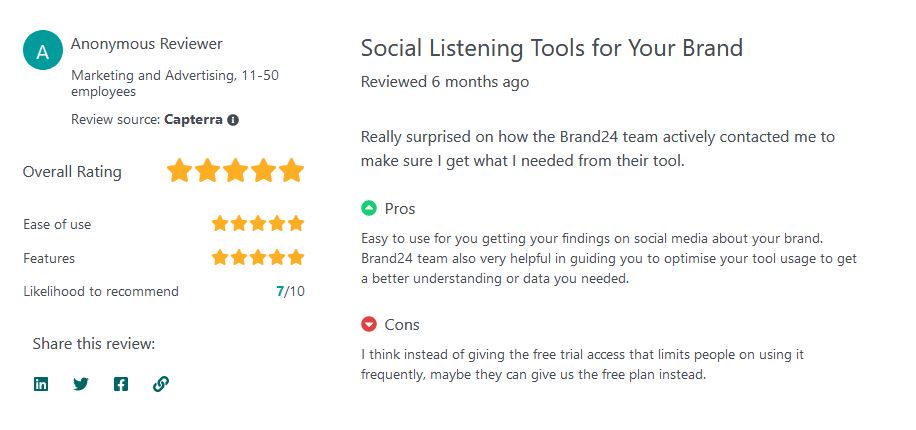
Task: Click the Anonymous Reviewer name
Action: click(147, 44)
